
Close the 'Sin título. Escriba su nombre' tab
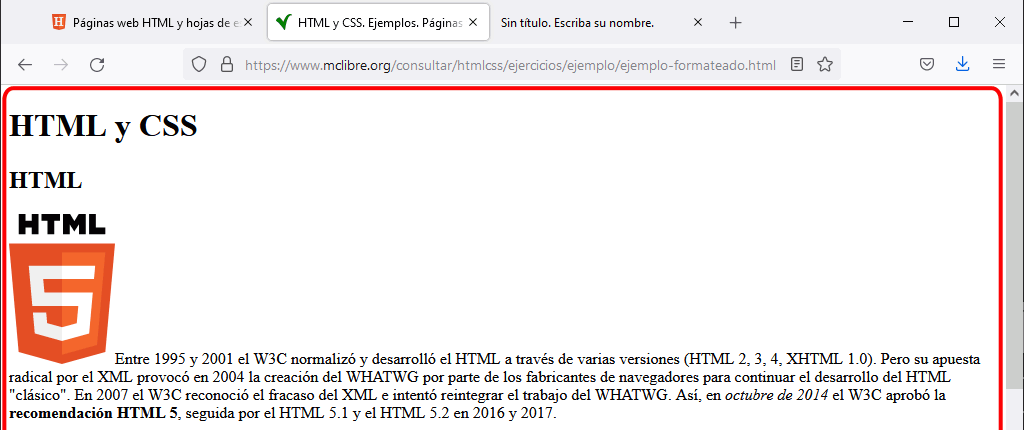pyautogui.click(x=697, y=22)
